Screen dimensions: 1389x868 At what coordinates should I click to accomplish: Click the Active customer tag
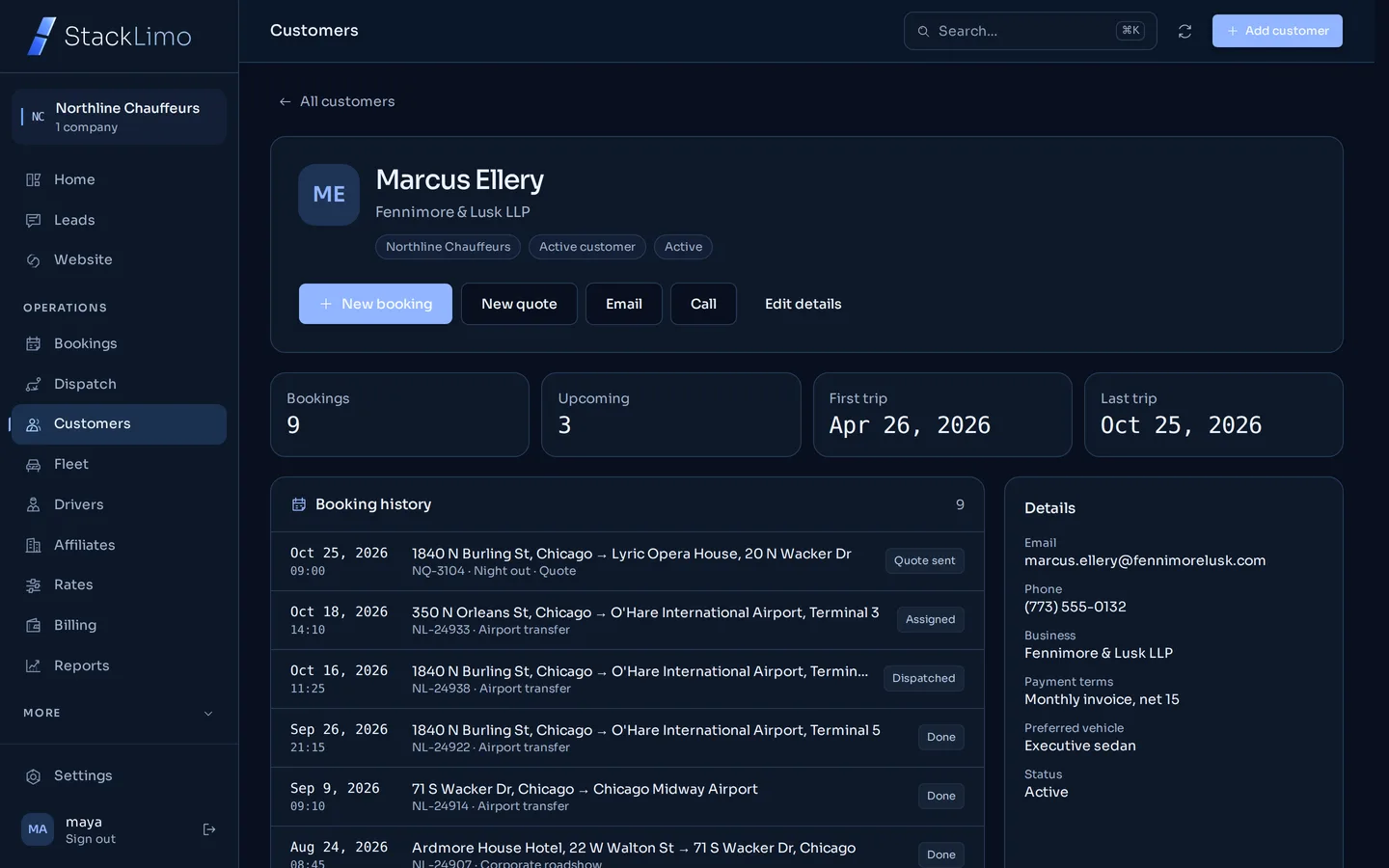click(x=587, y=247)
